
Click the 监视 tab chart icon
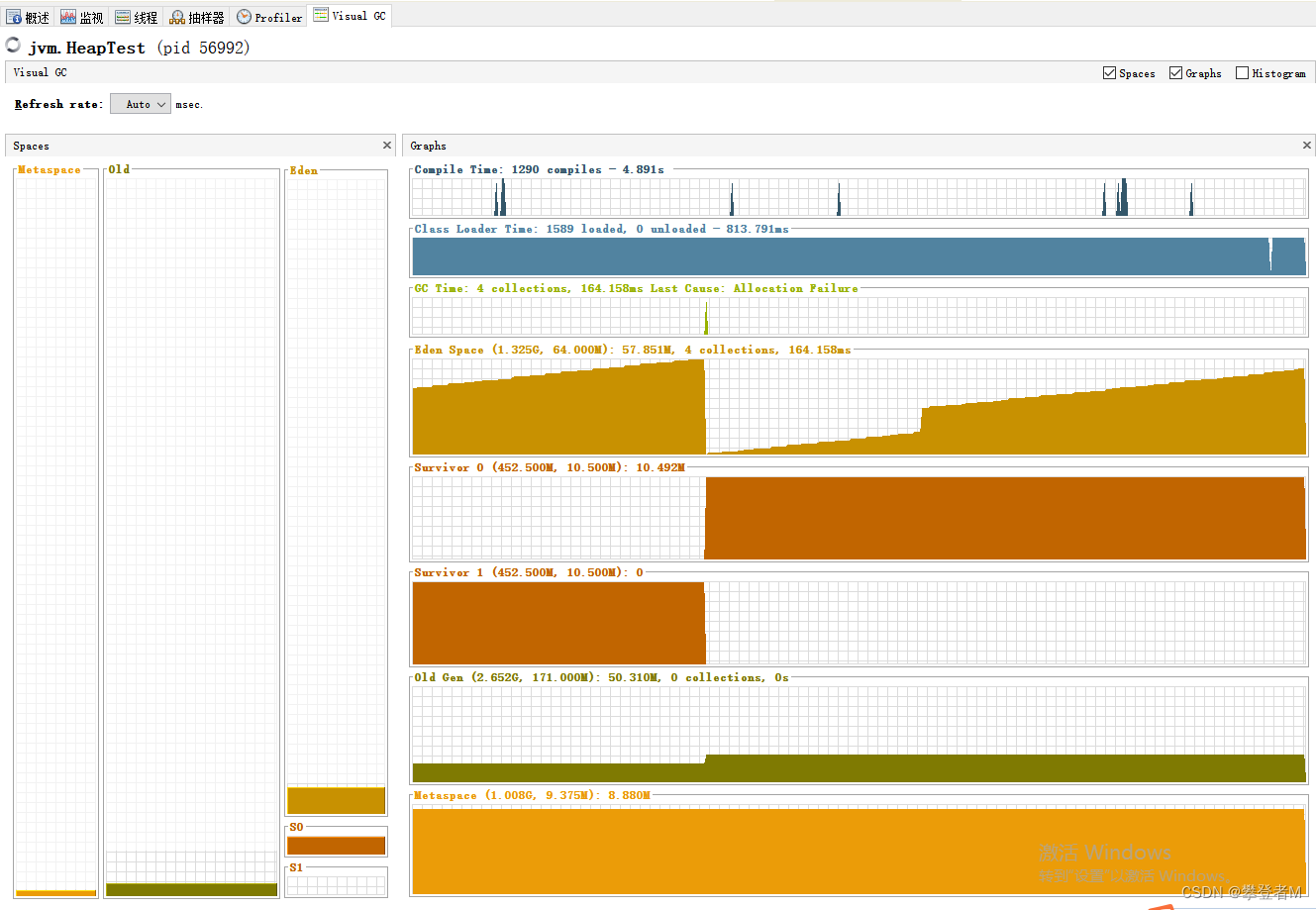pyautogui.click(x=68, y=17)
